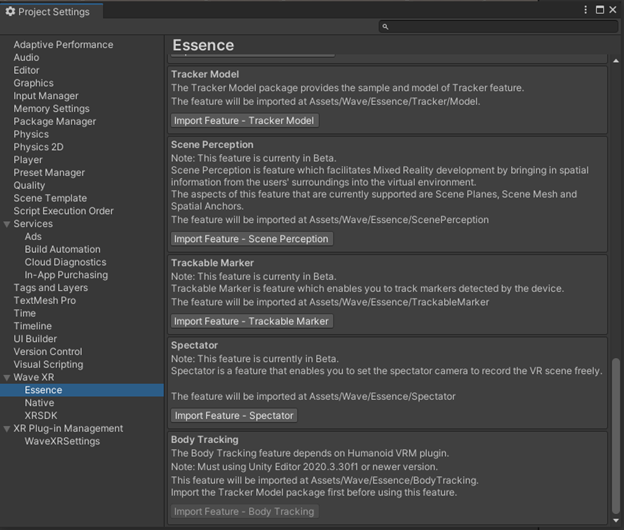Click Import Feature - Body Tracking button
624x530 pixels.
click(x=244, y=511)
